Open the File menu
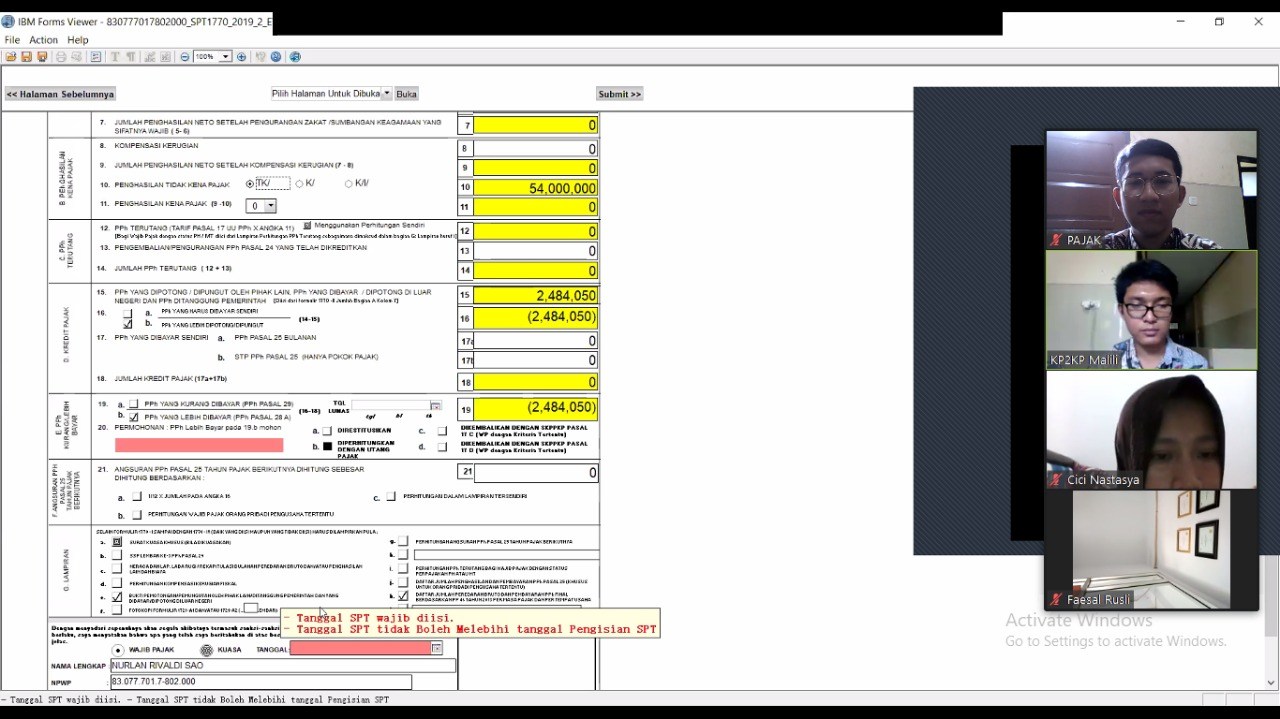 12,40
